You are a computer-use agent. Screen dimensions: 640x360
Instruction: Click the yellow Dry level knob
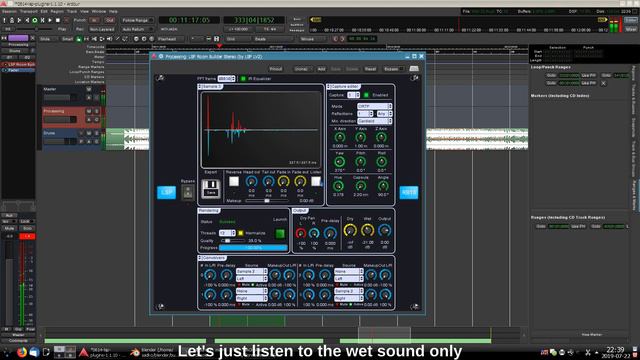point(350,231)
